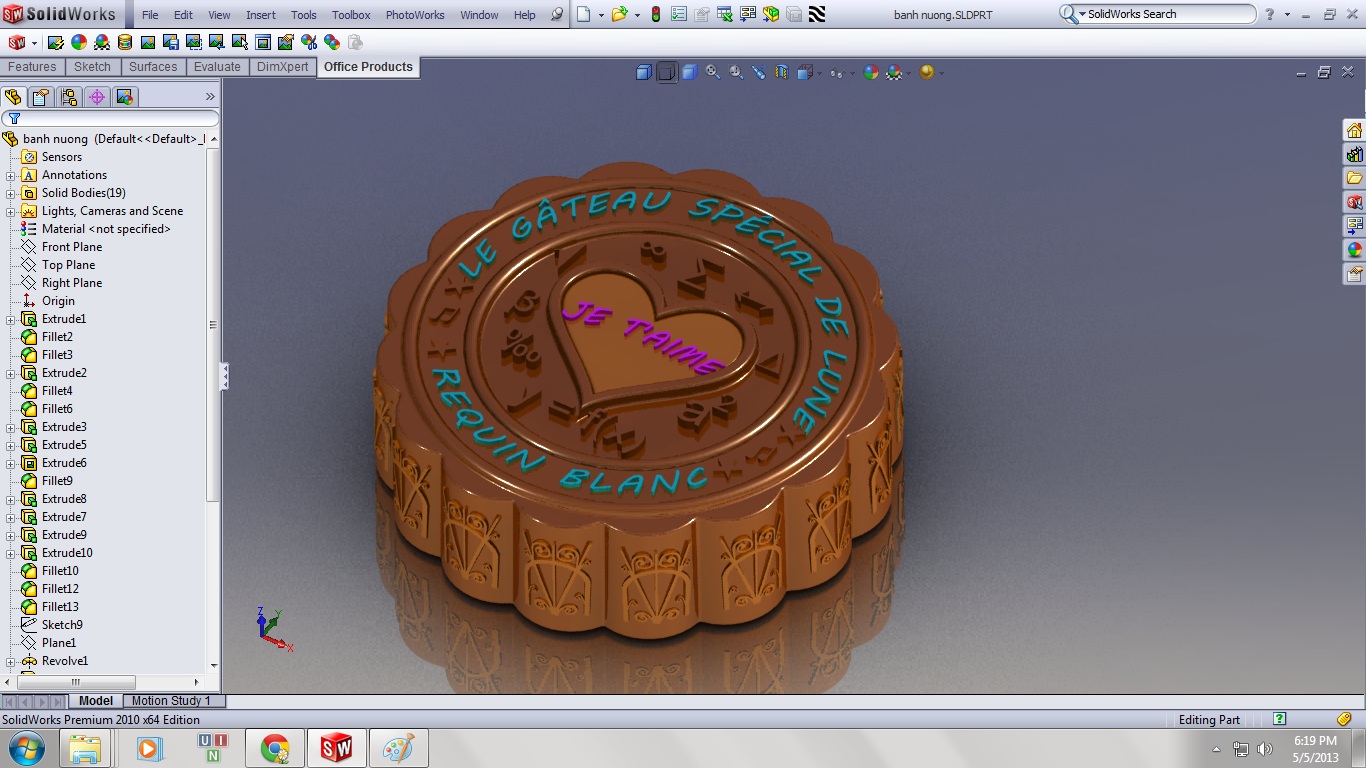Image resolution: width=1366 pixels, height=768 pixels.
Task: Open the PhotoWorks menu
Action: [x=415, y=15]
